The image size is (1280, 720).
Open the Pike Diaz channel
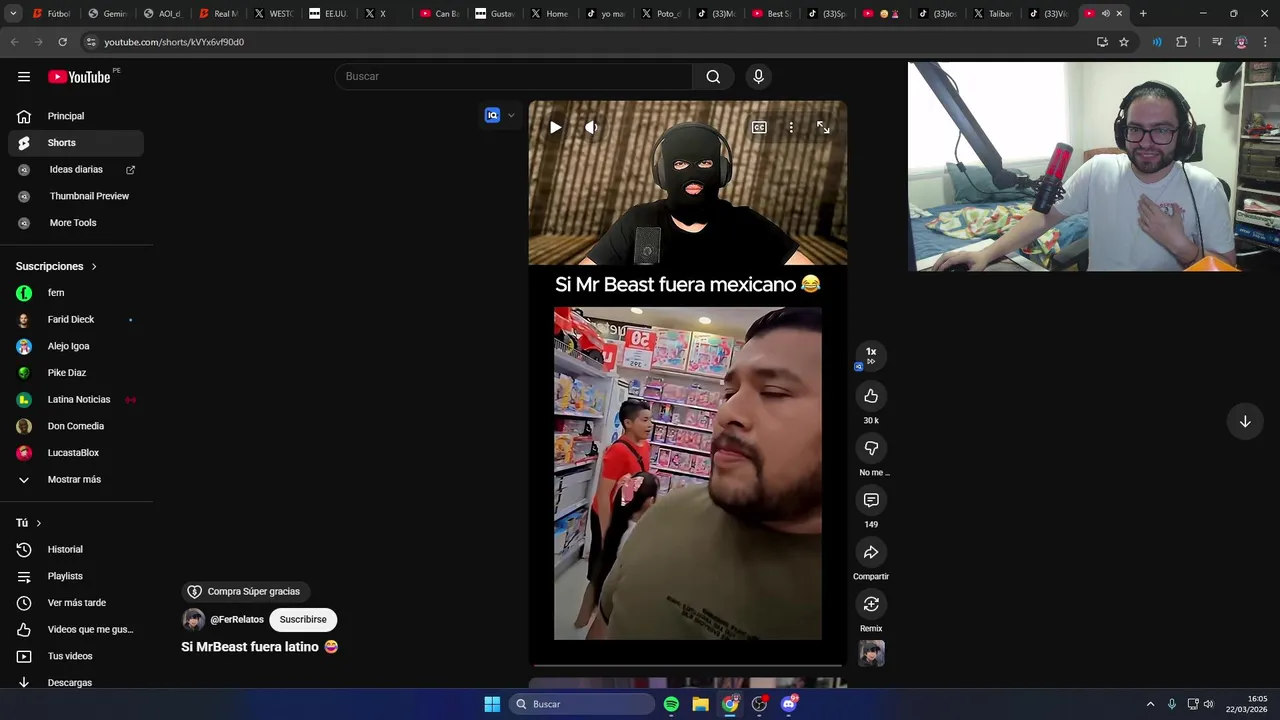76,373
